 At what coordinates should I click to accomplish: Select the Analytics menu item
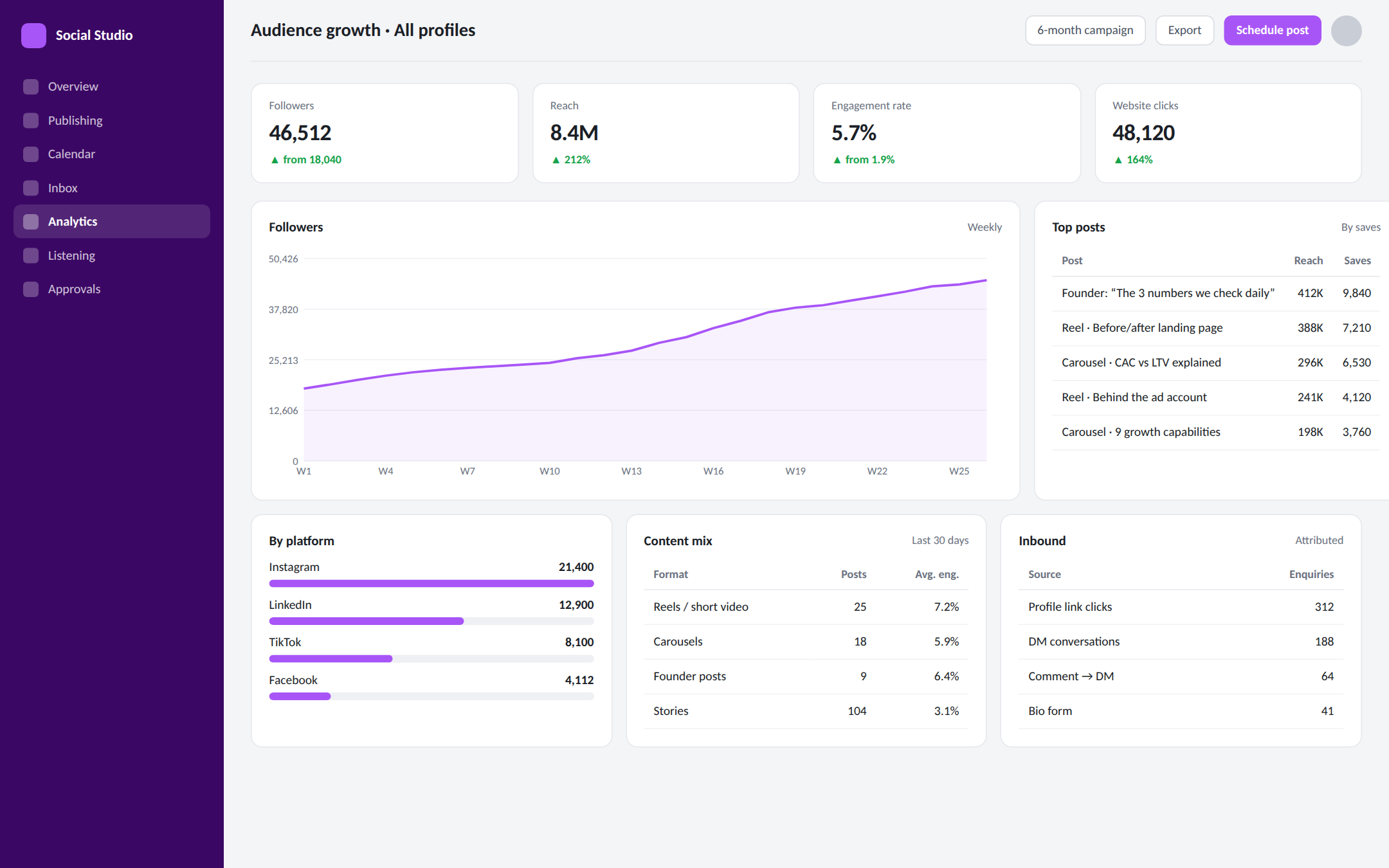pos(112,222)
